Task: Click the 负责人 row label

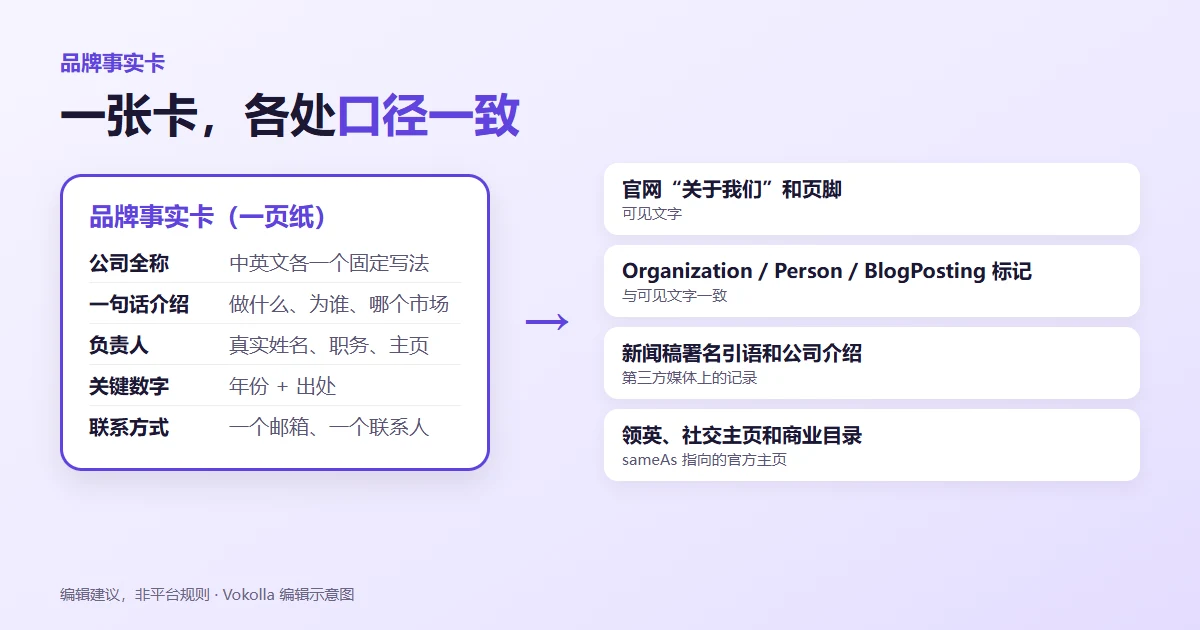Action: click(x=119, y=345)
